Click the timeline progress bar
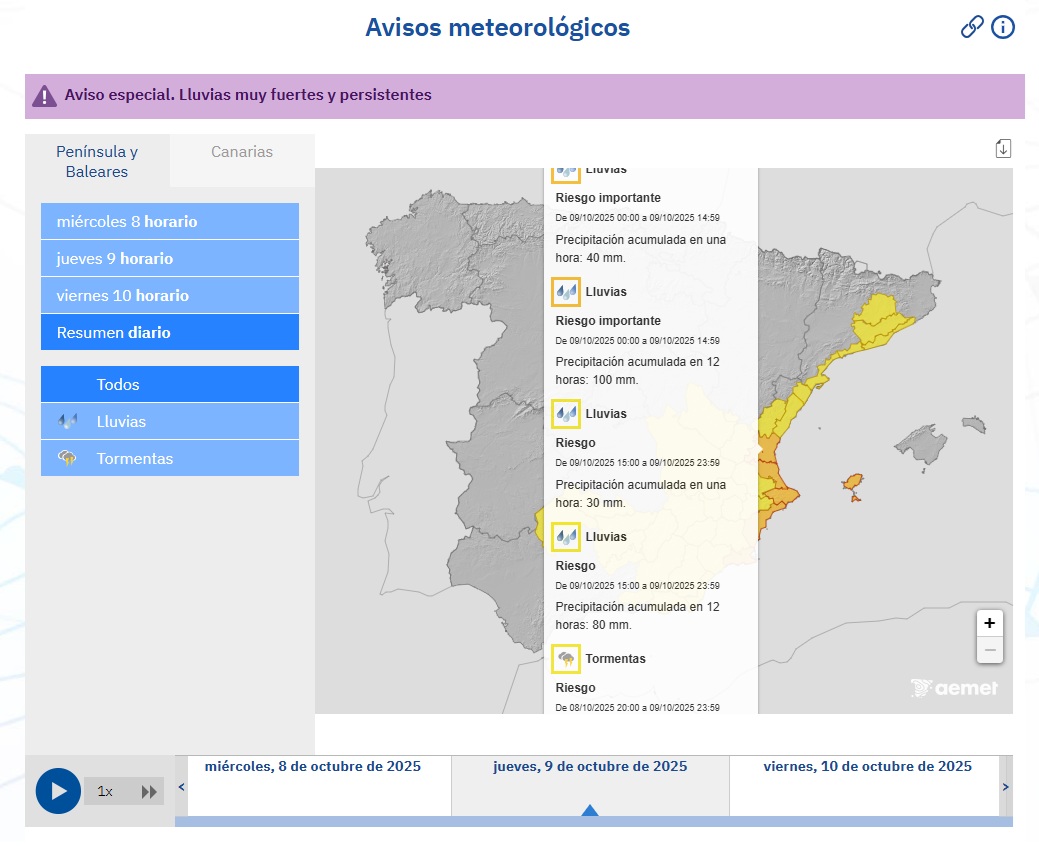Screen dimensions: 1039x855 point(593,822)
